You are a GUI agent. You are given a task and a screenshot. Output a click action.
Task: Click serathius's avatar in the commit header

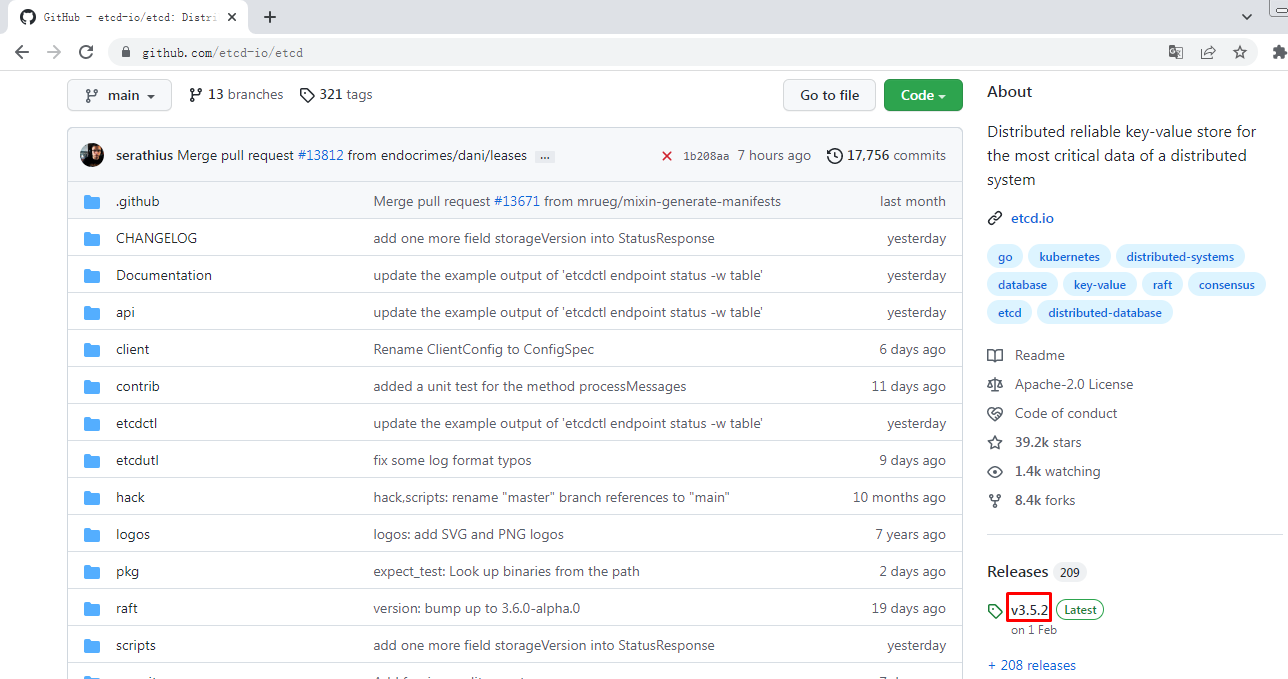(x=92, y=155)
